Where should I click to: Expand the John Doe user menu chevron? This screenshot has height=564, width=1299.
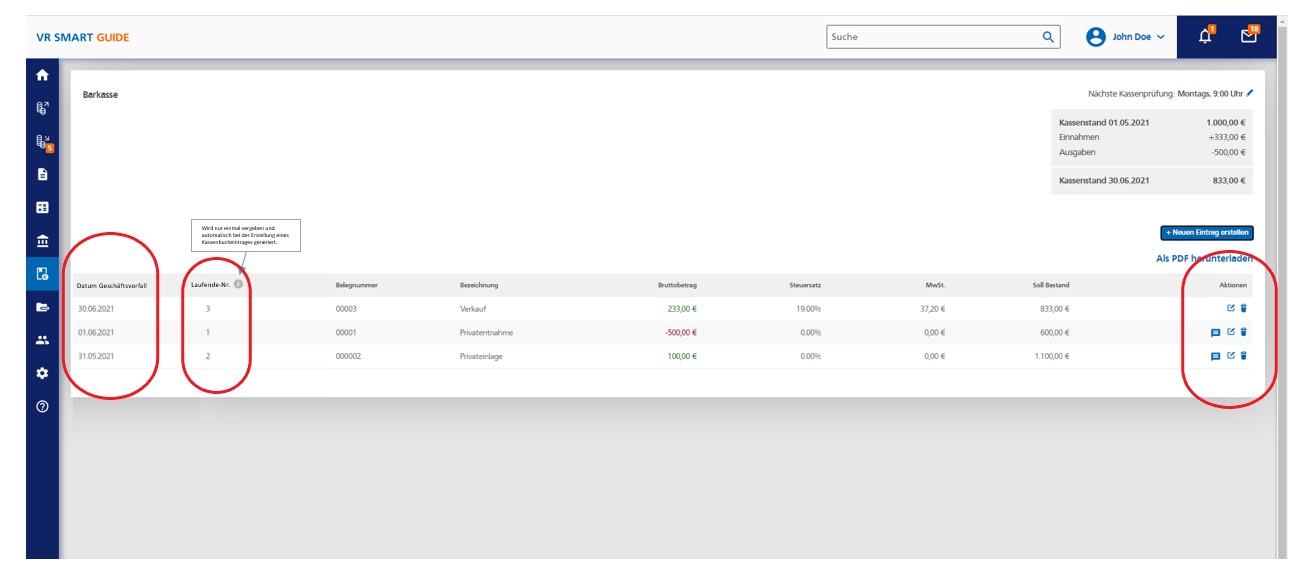[x=1161, y=37]
